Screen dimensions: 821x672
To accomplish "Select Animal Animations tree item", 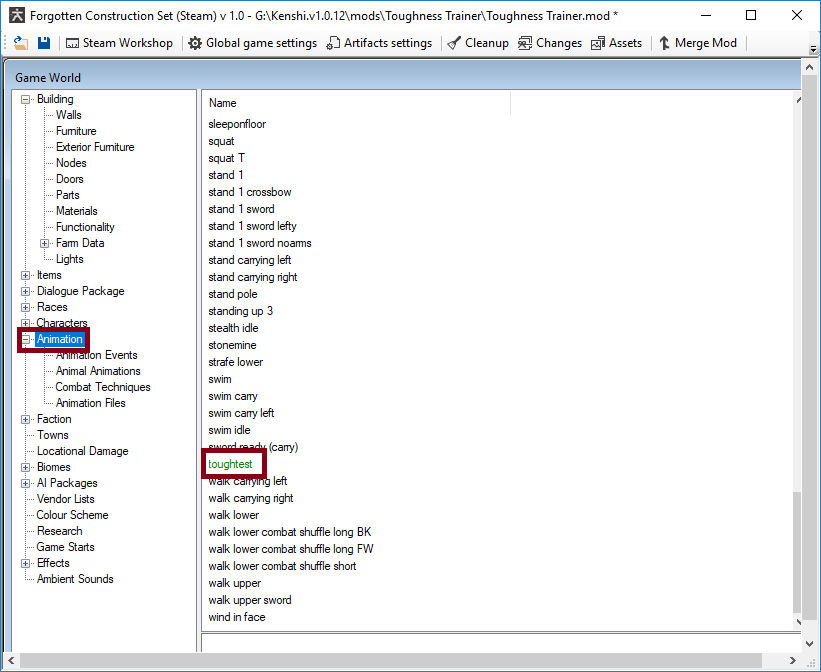I will point(98,371).
